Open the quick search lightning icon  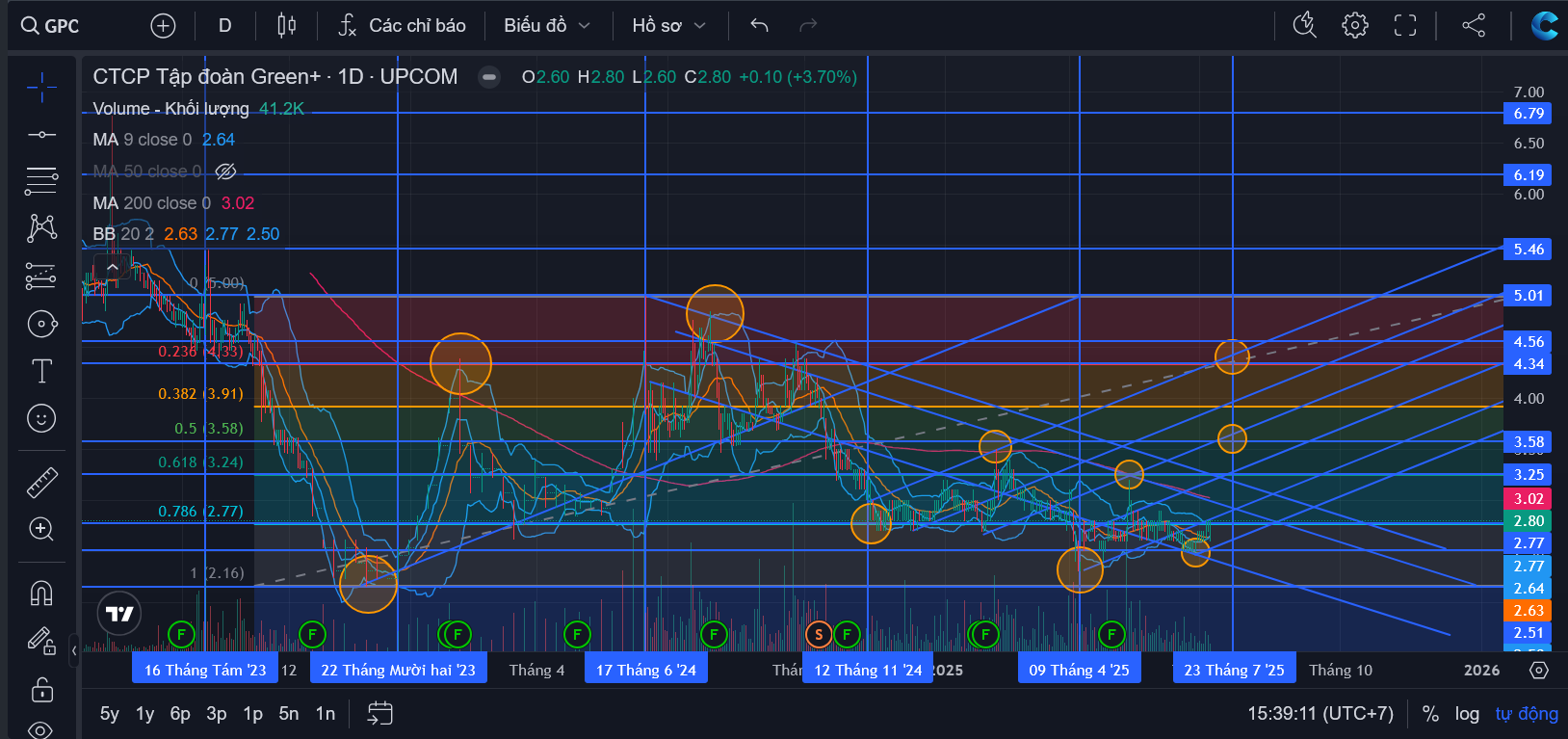1305,26
